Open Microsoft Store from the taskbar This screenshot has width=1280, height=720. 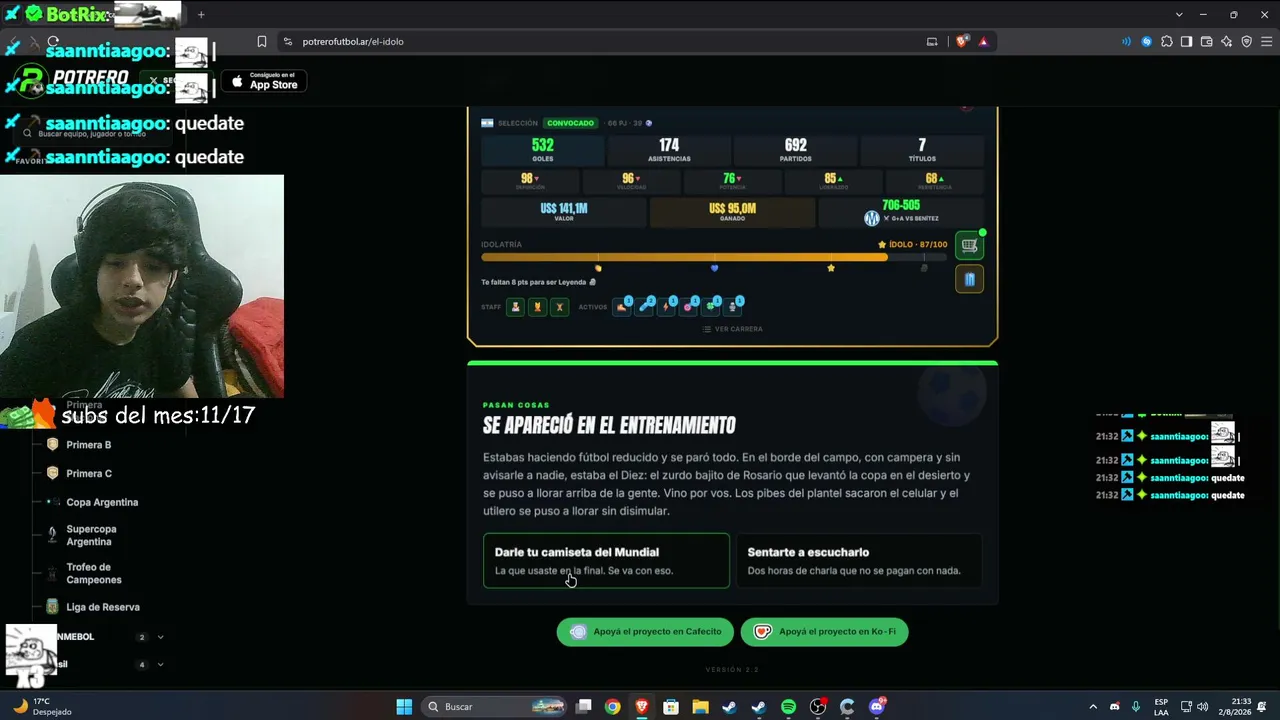tap(671, 707)
